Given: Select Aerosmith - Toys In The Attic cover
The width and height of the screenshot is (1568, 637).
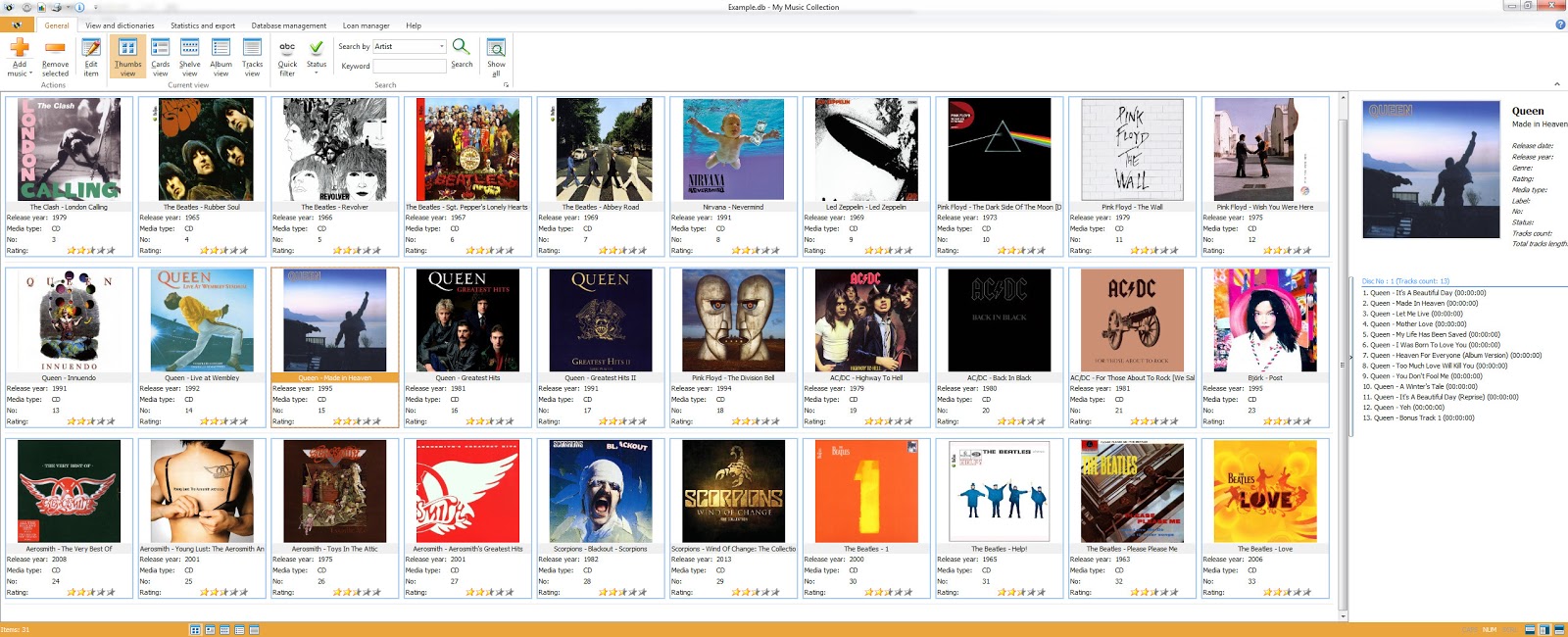Looking at the screenshot, I should click(x=334, y=491).
